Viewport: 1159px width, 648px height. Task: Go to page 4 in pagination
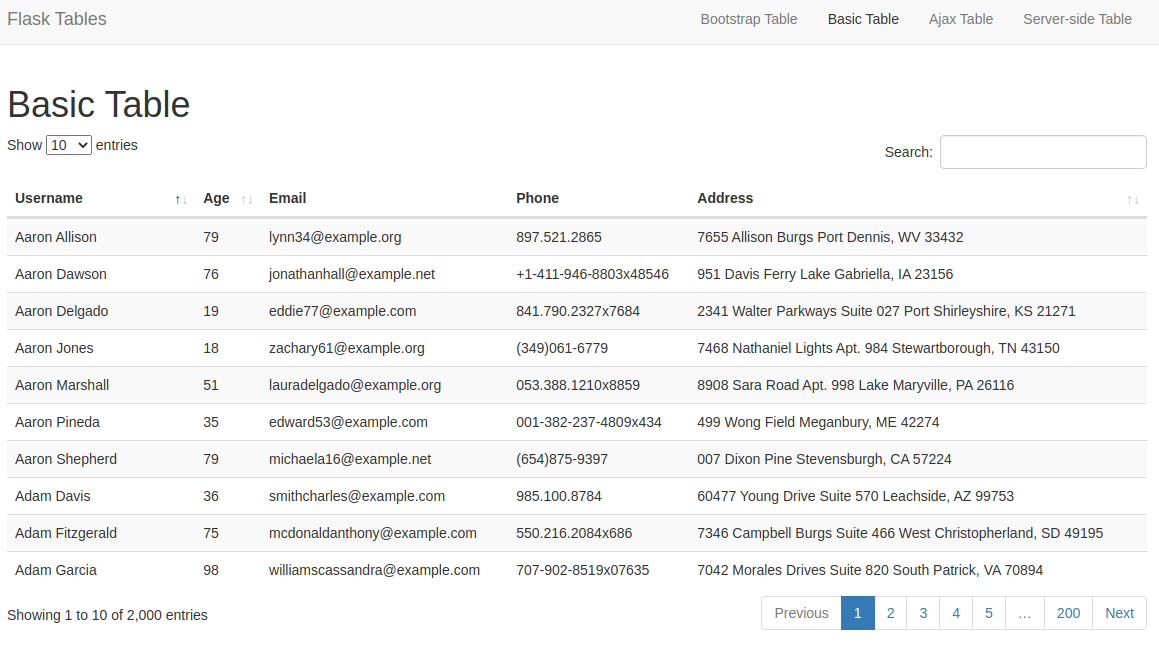pos(956,613)
